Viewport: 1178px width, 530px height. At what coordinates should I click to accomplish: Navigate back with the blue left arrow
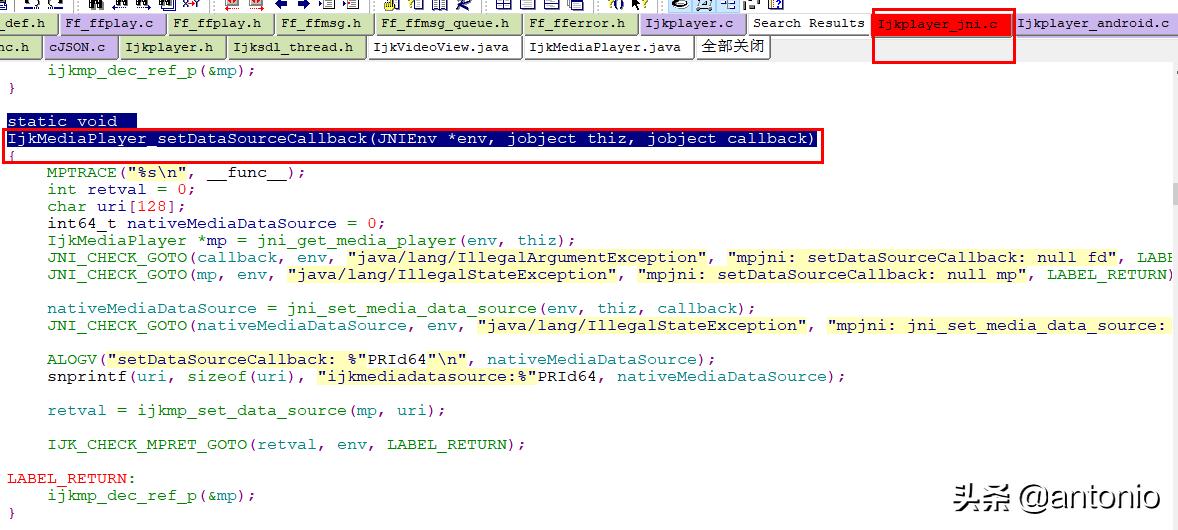(282, 4)
